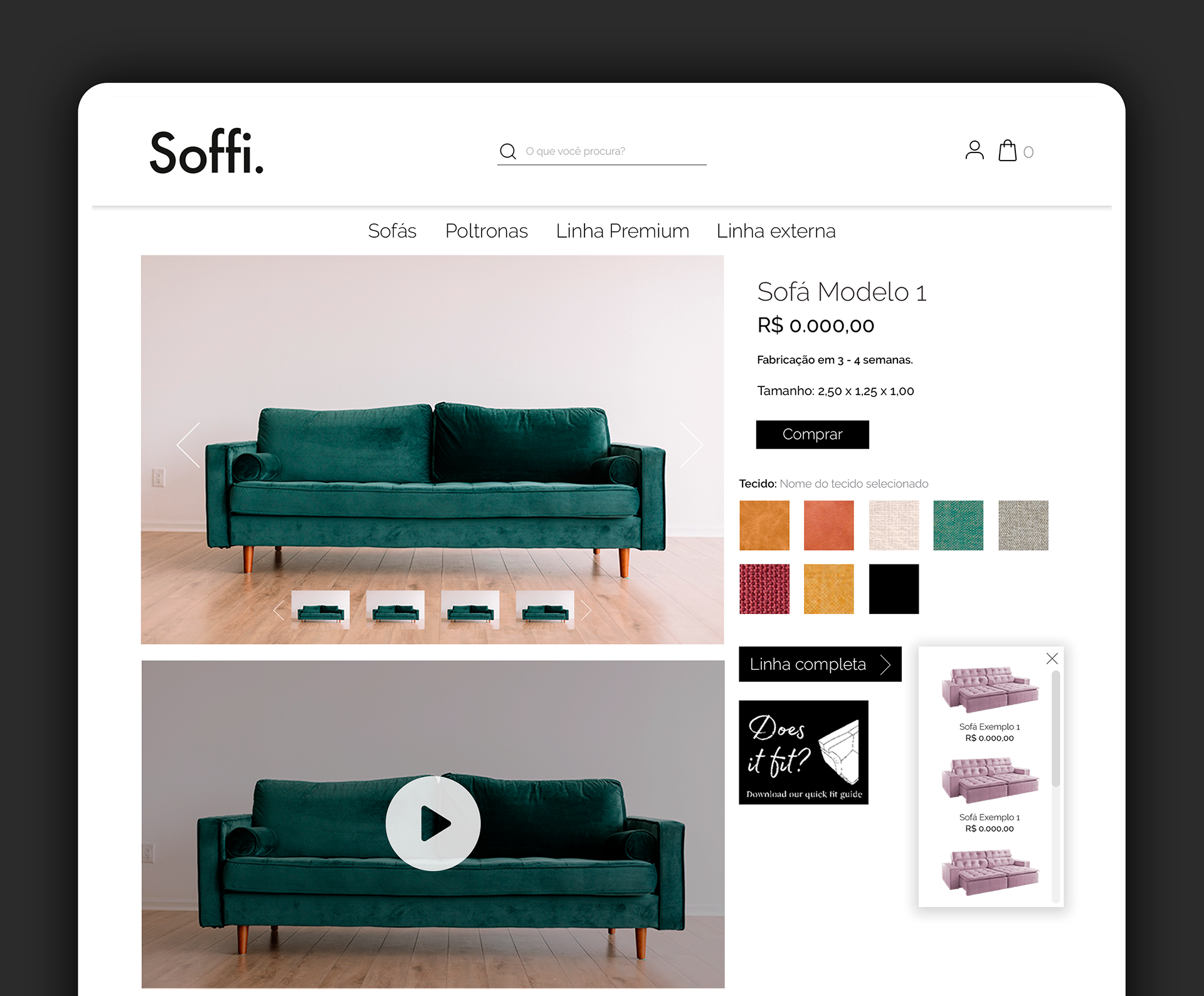Click the search magnifier icon

click(507, 151)
